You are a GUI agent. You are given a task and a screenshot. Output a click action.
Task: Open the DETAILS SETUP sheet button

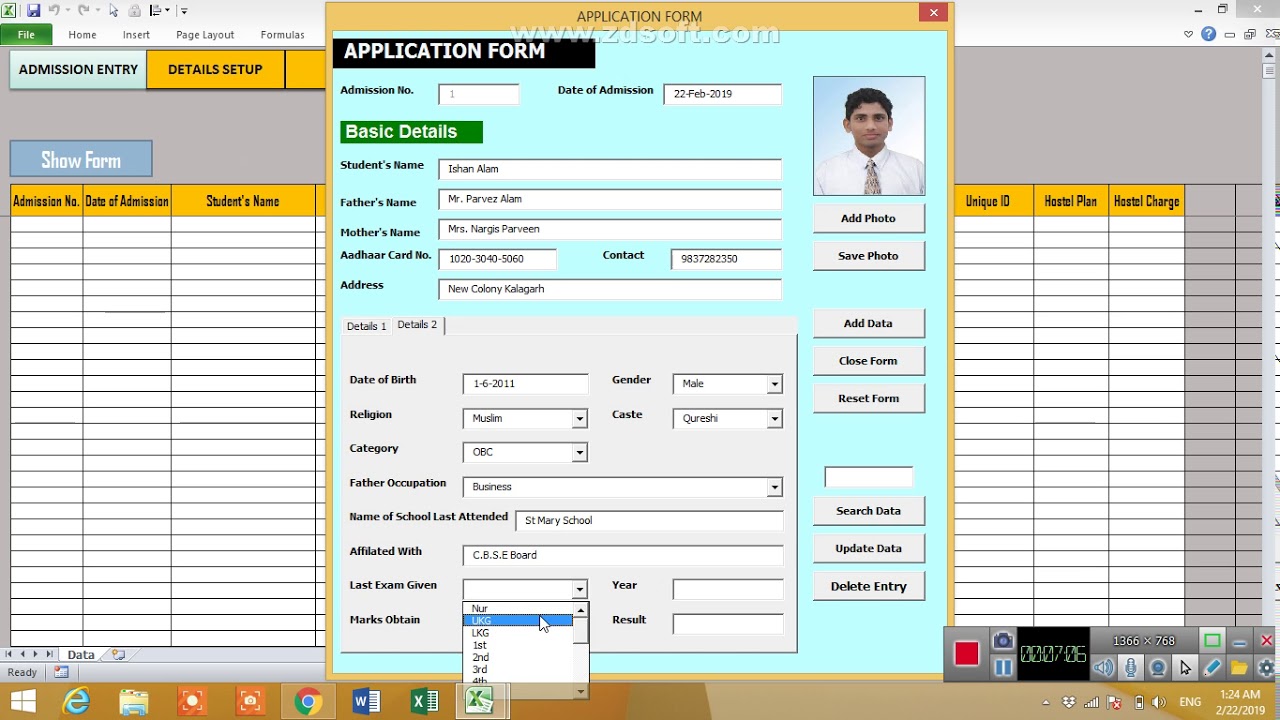coord(215,69)
